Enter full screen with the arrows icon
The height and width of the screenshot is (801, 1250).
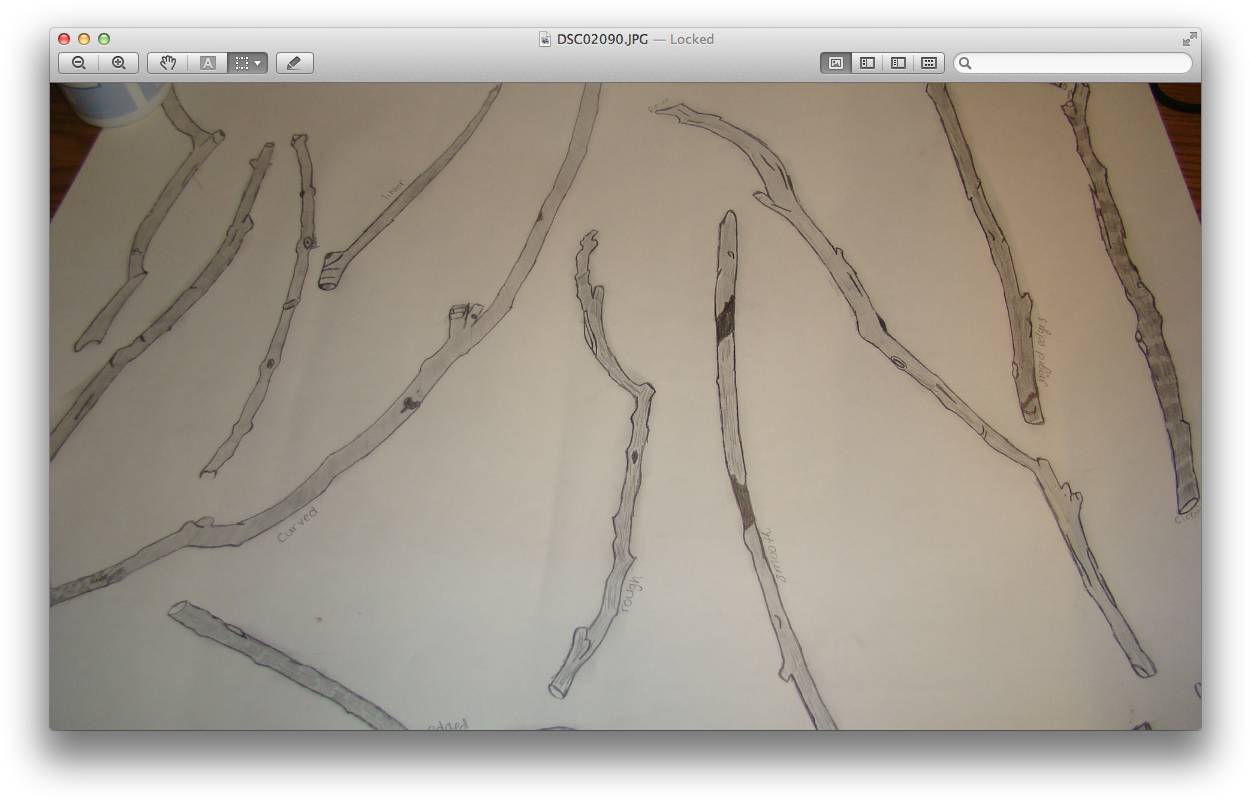[1189, 39]
